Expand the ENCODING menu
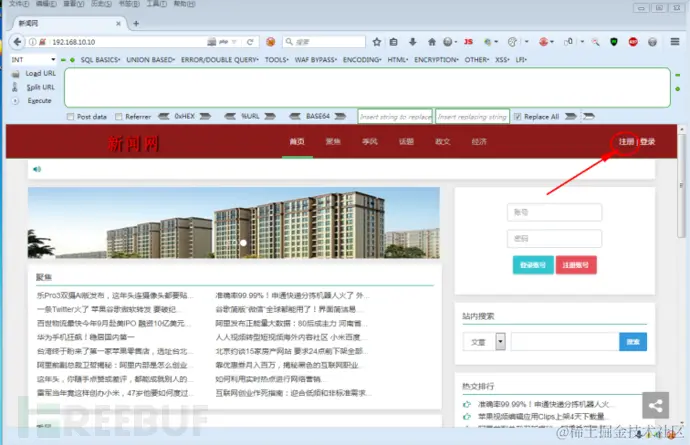 click(x=362, y=60)
